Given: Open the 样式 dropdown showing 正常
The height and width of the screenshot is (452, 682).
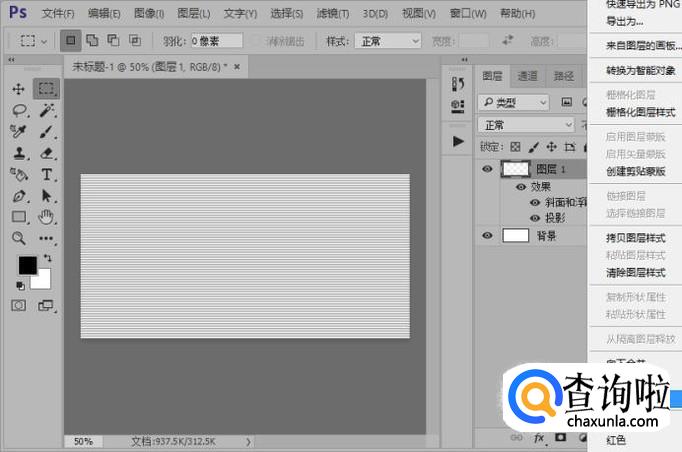Looking at the screenshot, I should click(388, 41).
